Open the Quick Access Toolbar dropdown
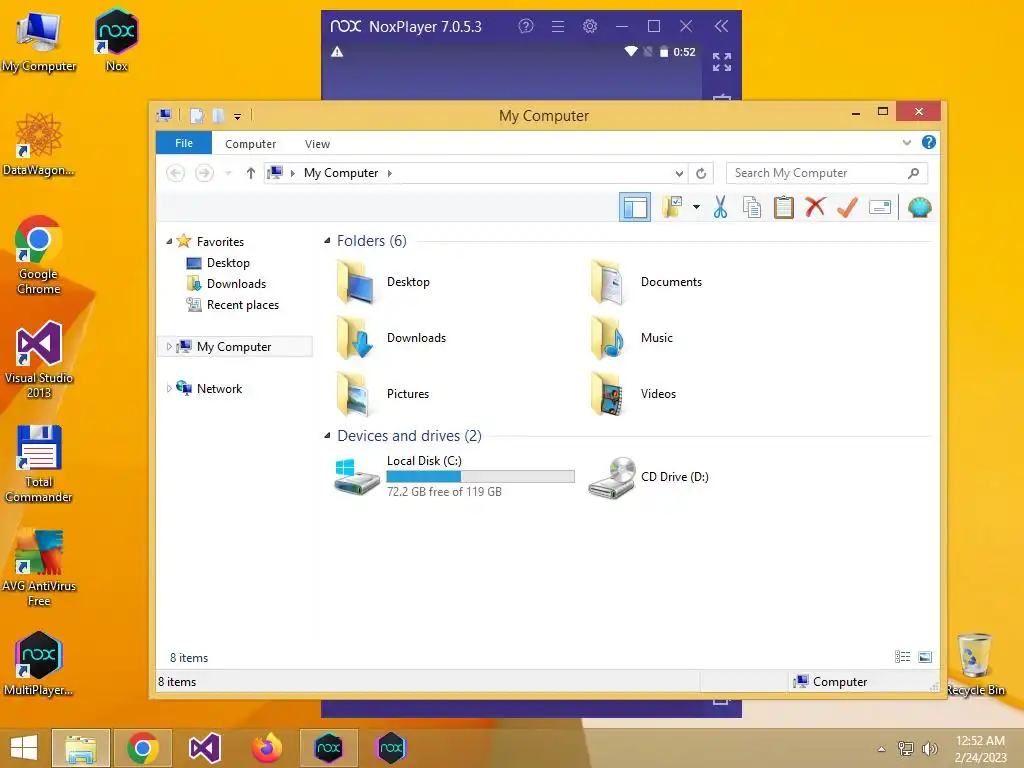 [x=237, y=116]
